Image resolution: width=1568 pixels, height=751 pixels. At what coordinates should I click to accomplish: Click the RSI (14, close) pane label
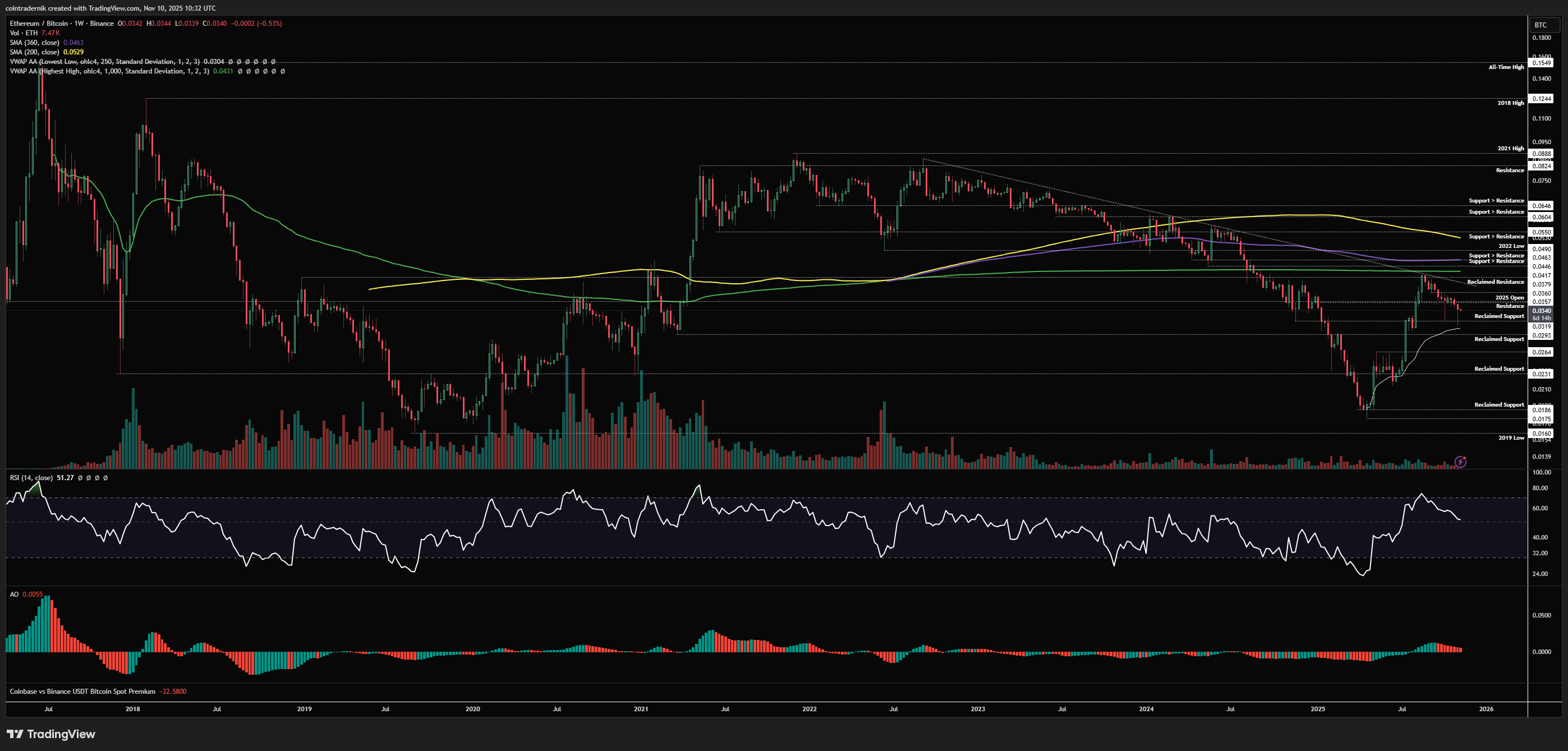pos(31,478)
